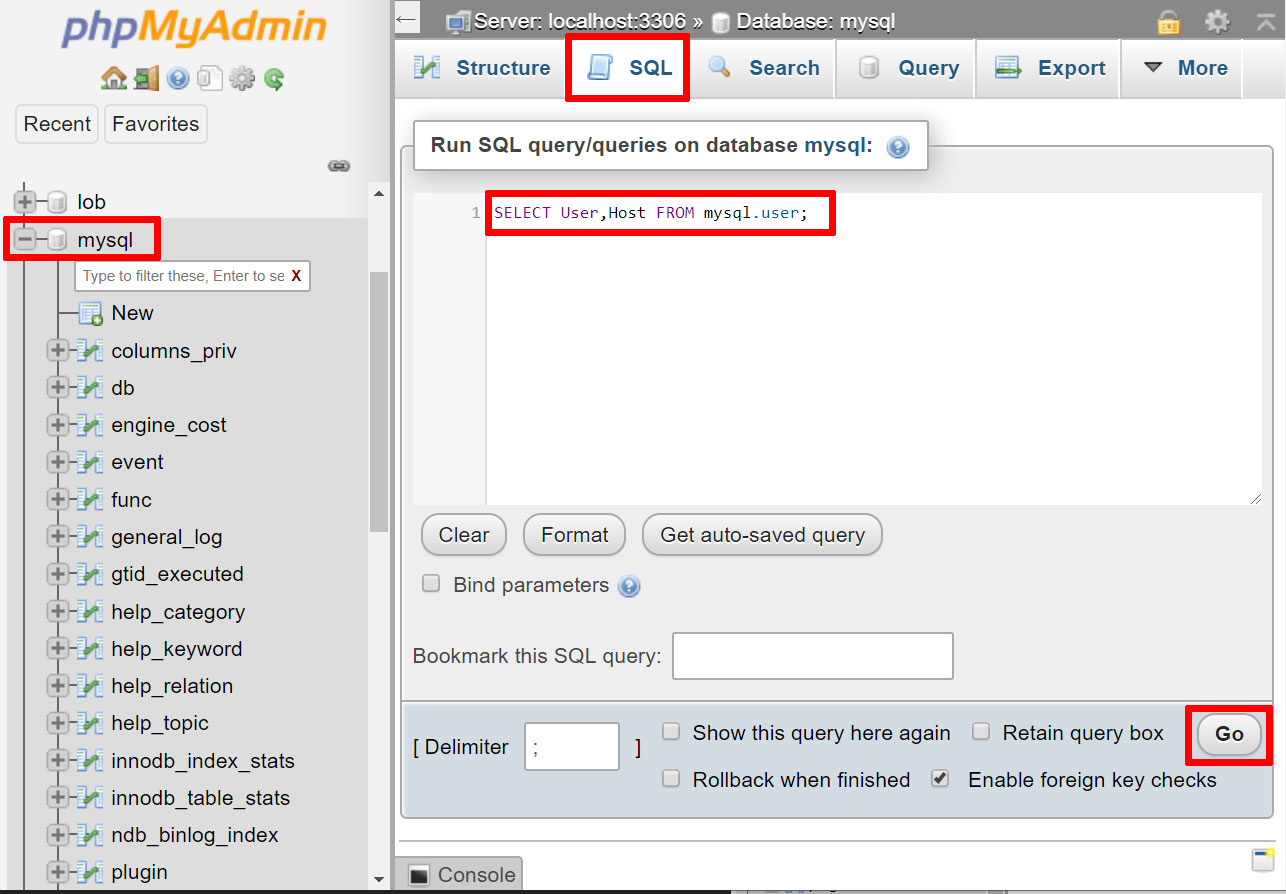Image resolution: width=1286 pixels, height=894 pixels.
Task: Switch to the Structure tab
Action: coord(482,68)
